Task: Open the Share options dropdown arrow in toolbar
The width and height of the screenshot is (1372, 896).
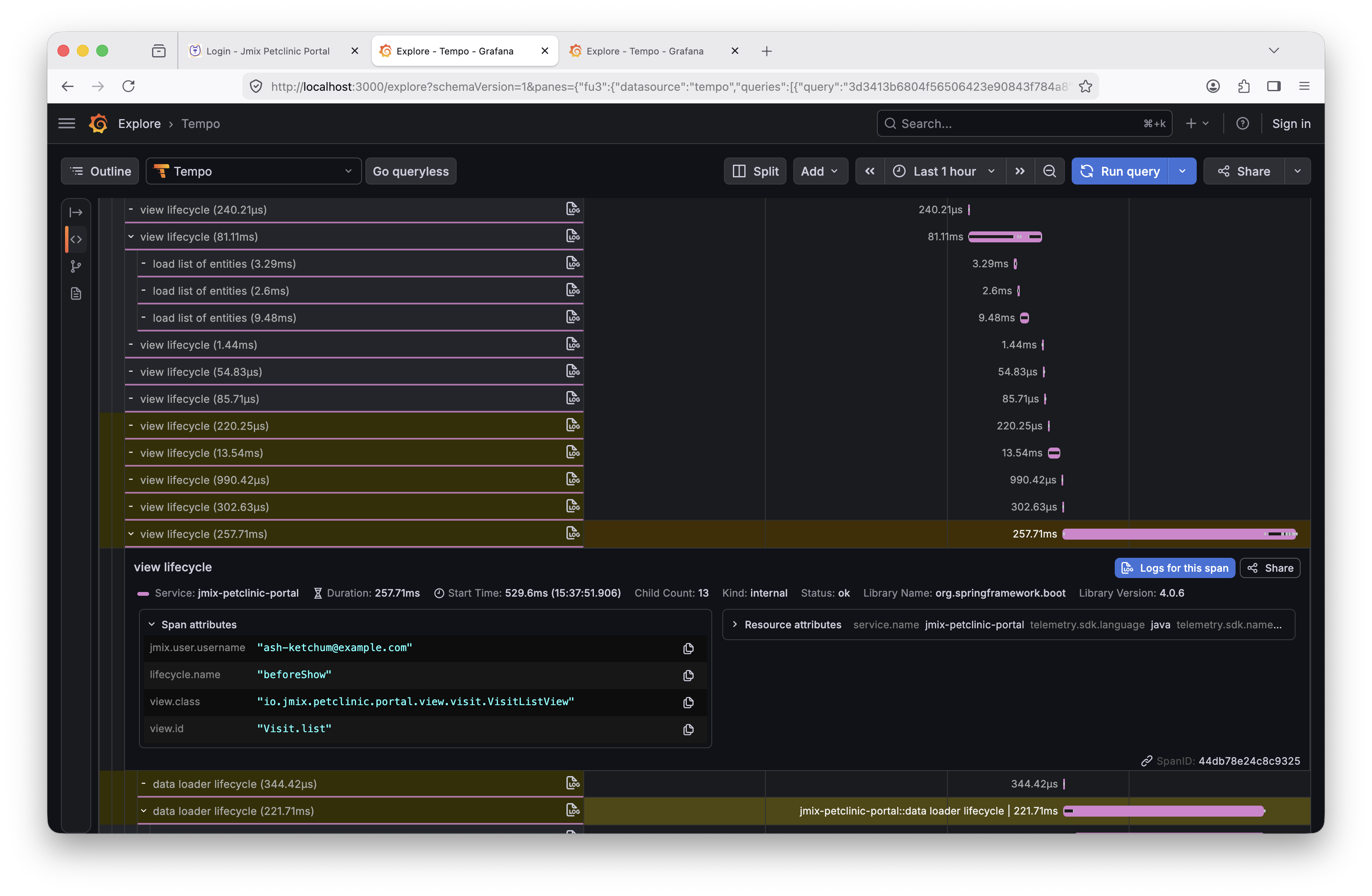Action: pyautogui.click(x=1298, y=171)
